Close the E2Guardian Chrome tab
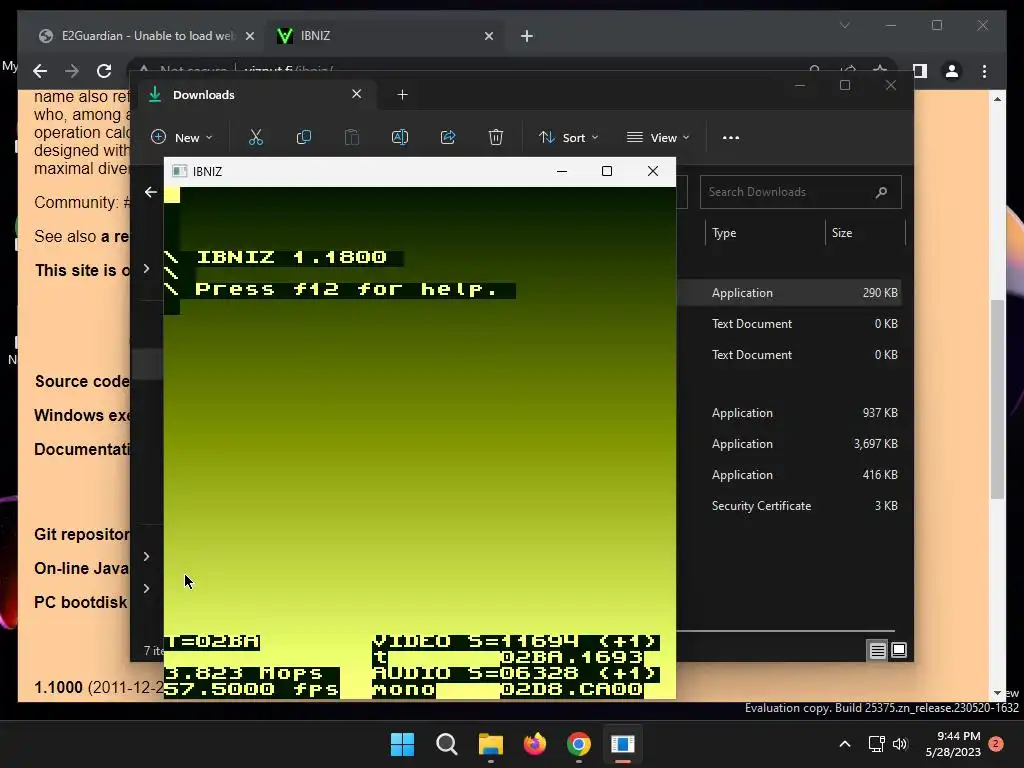 [249, 36]
